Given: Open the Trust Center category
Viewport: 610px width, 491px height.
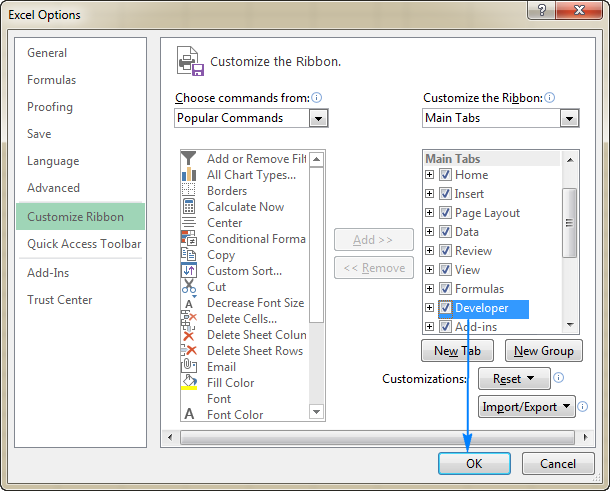Looking at the screenshot, I should click(x=60, y=300).
